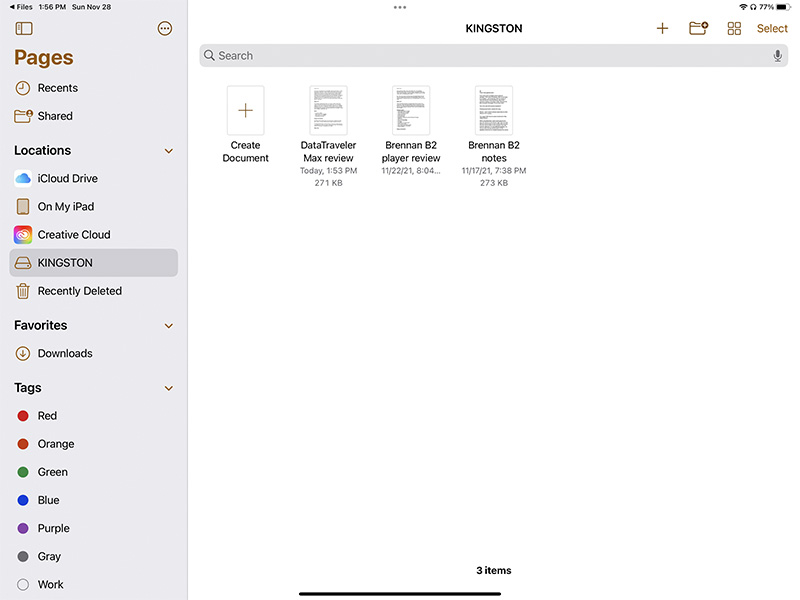Select the On My iPad device icon

click(23, 207)
